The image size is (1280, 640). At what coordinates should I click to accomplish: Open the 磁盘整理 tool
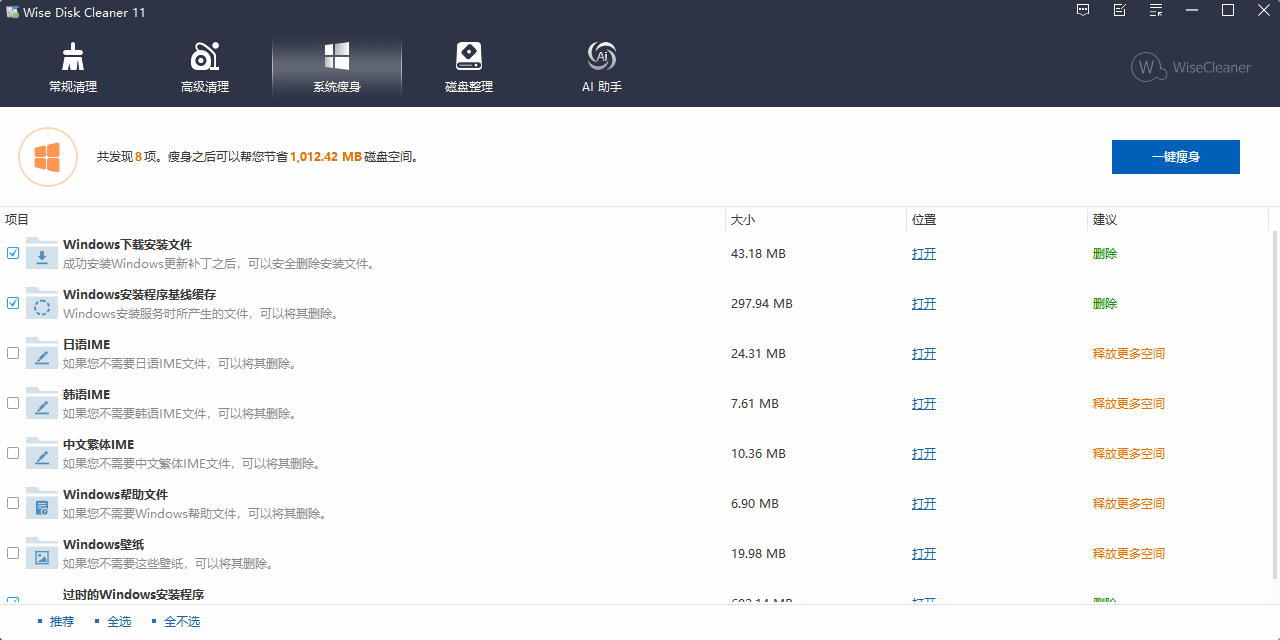click(469, 68)
